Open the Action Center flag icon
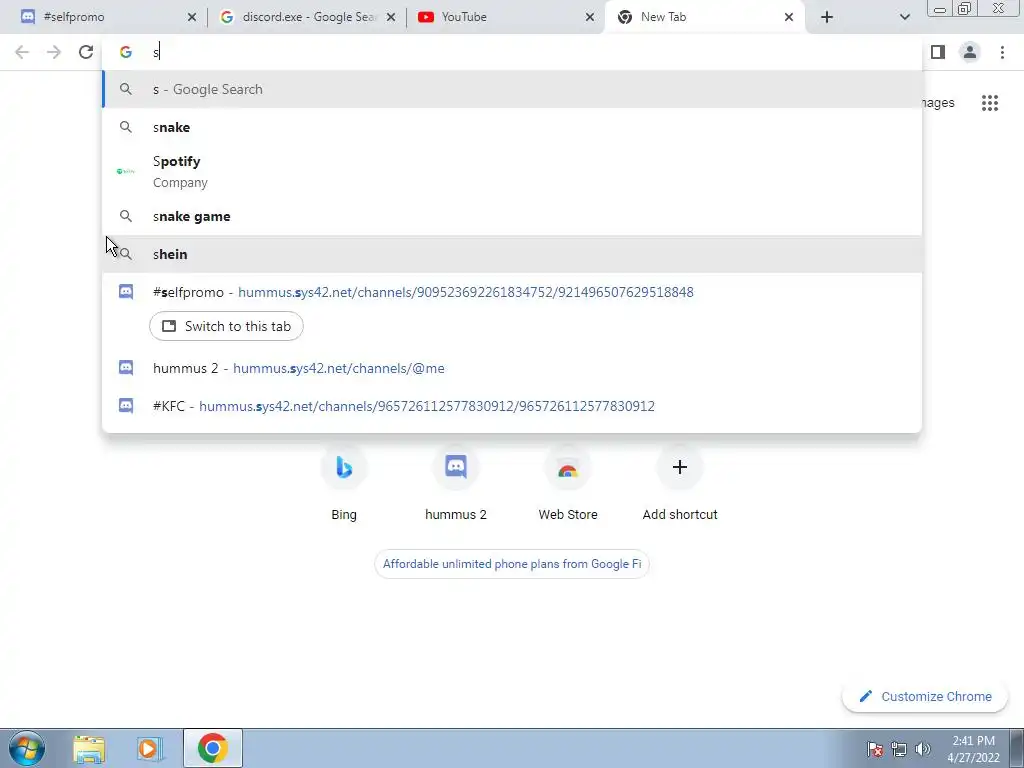Image resolution: width=1024 pixels, height=768 pixels. 875,749
